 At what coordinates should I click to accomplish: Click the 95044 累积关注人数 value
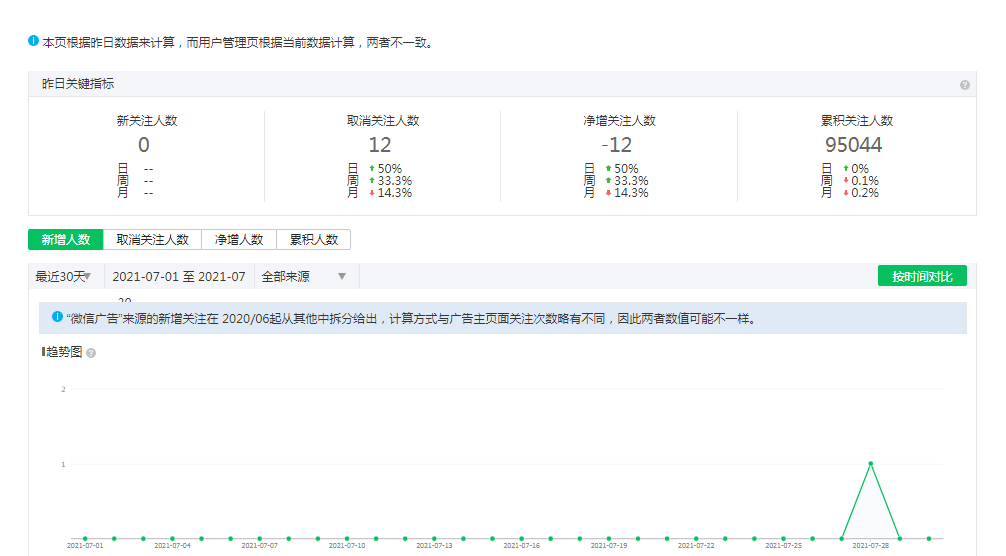tap(856, 145)
